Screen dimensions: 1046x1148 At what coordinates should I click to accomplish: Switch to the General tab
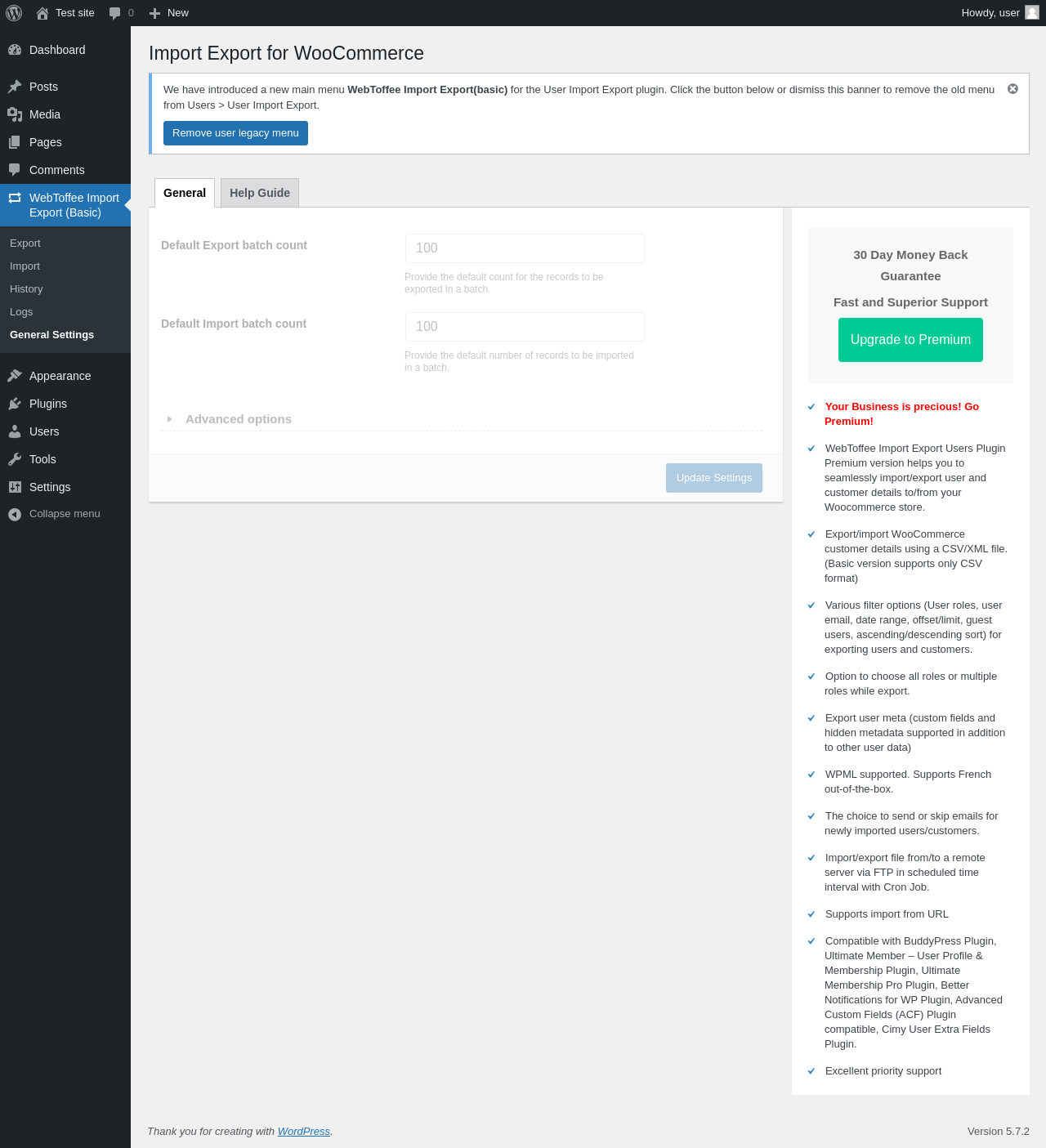(x=185, y=193)
